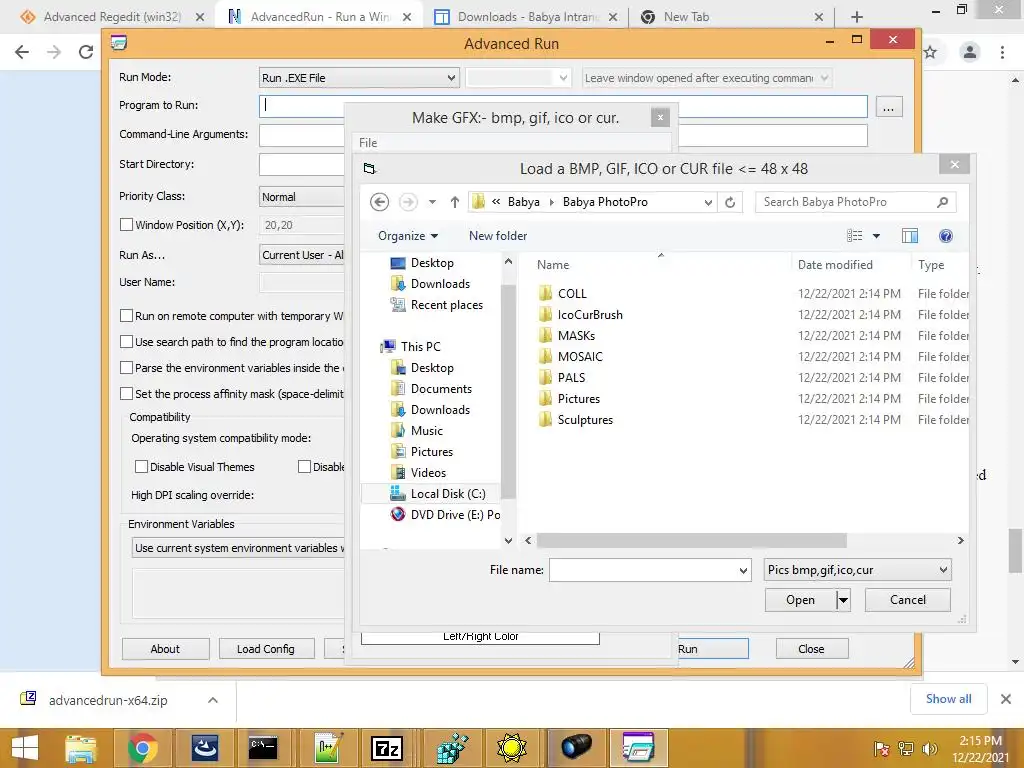Open the File menu in Make GFX

pyautogui.click(x=368, y=143)
